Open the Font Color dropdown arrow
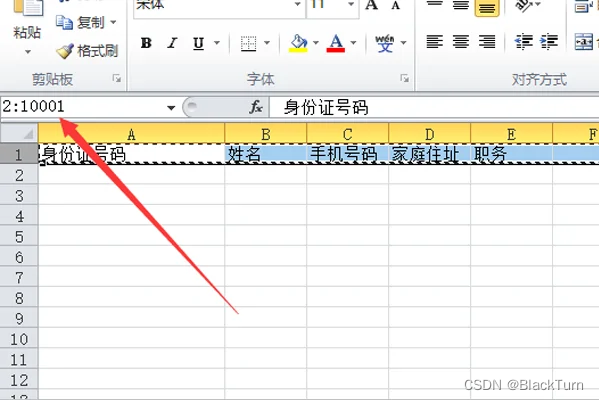The height and width of the screenshot is (400, 599). [353, 43]
